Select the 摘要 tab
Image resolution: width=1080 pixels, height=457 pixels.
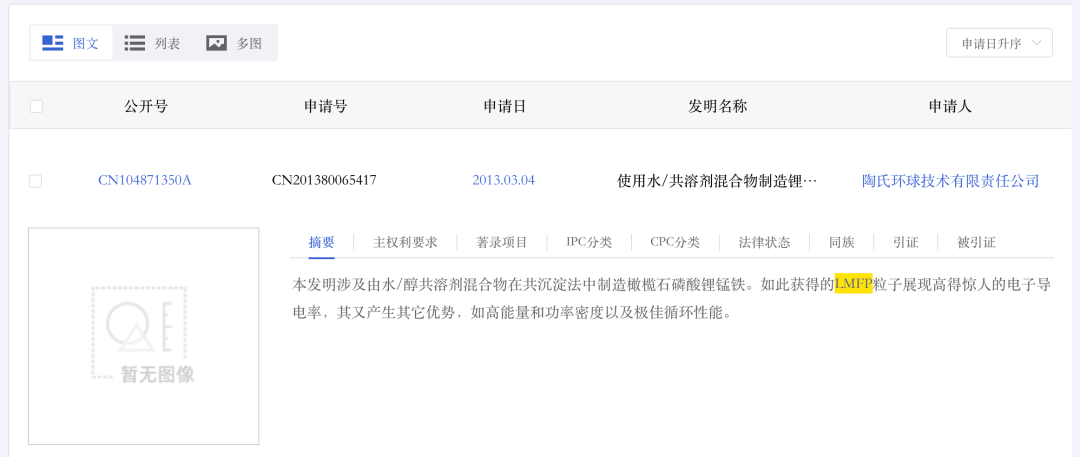tap(322, 243)
